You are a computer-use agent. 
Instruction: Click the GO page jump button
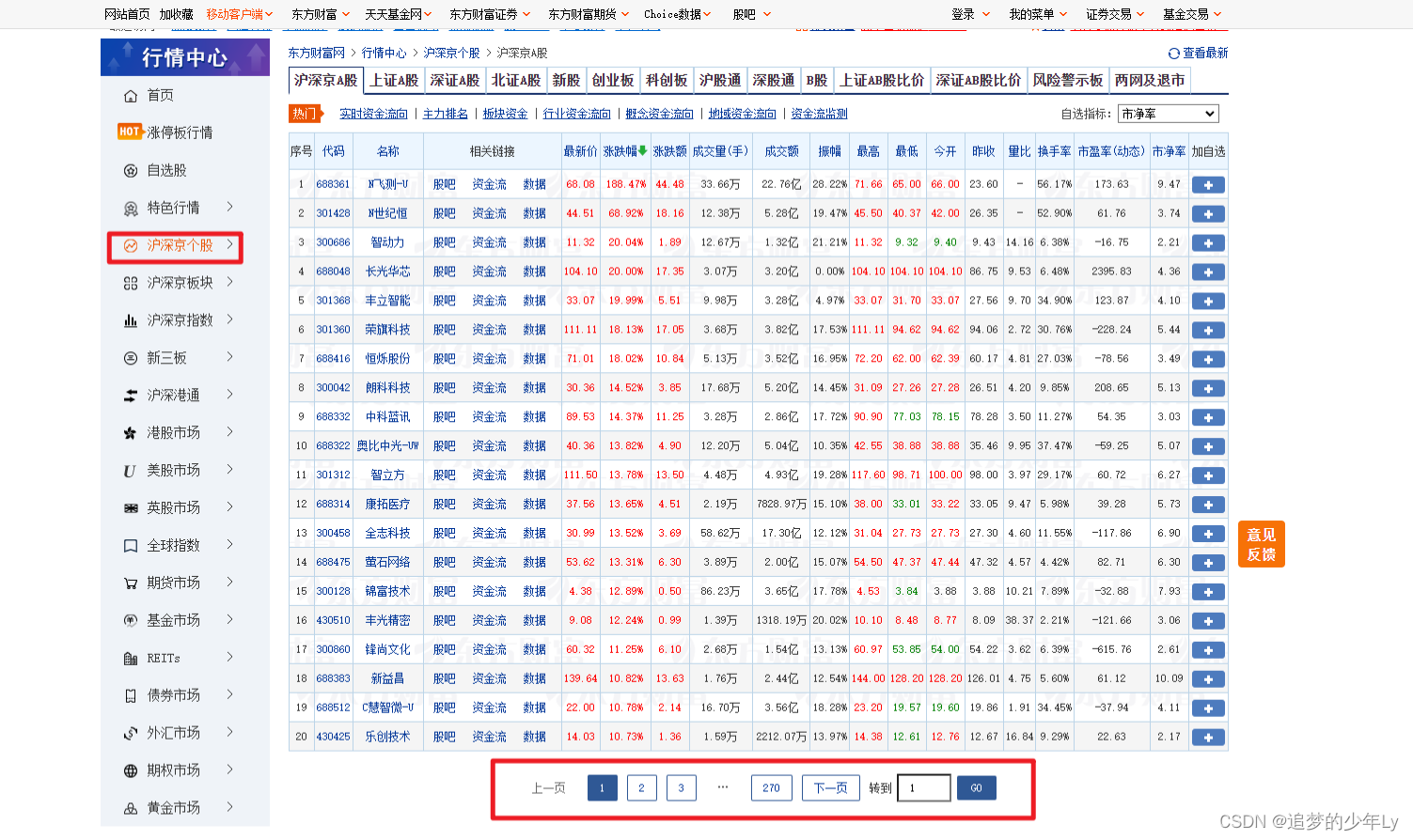[x=977, y=788]
